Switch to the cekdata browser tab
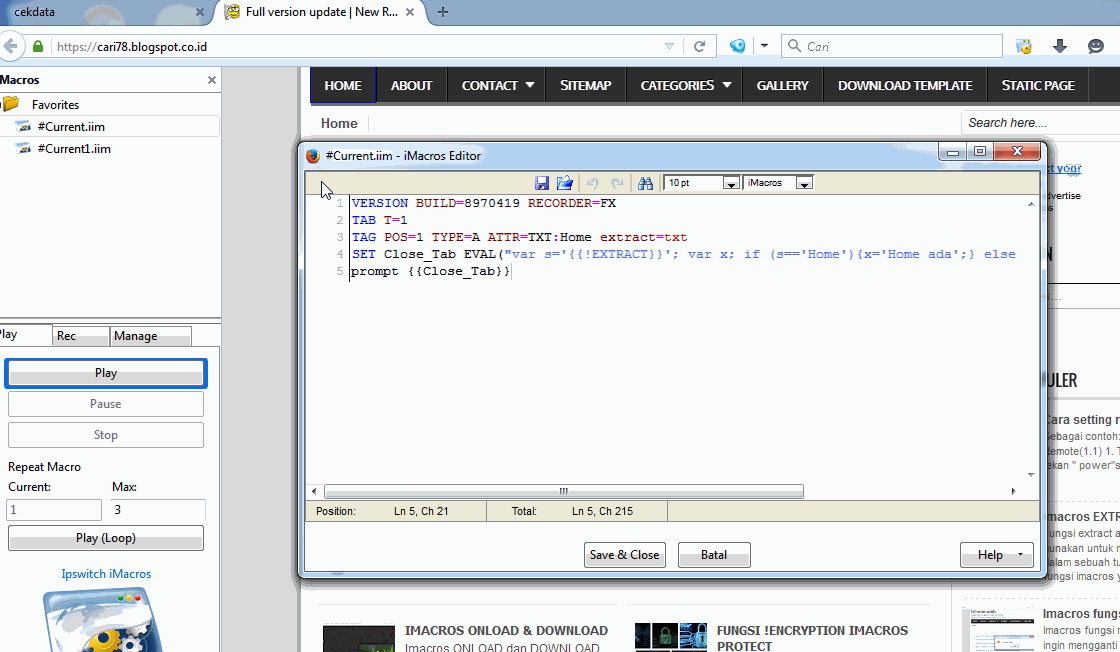The height and width of the screenshot is (652, 1120). pyautogui.click(x=100, y=12)
